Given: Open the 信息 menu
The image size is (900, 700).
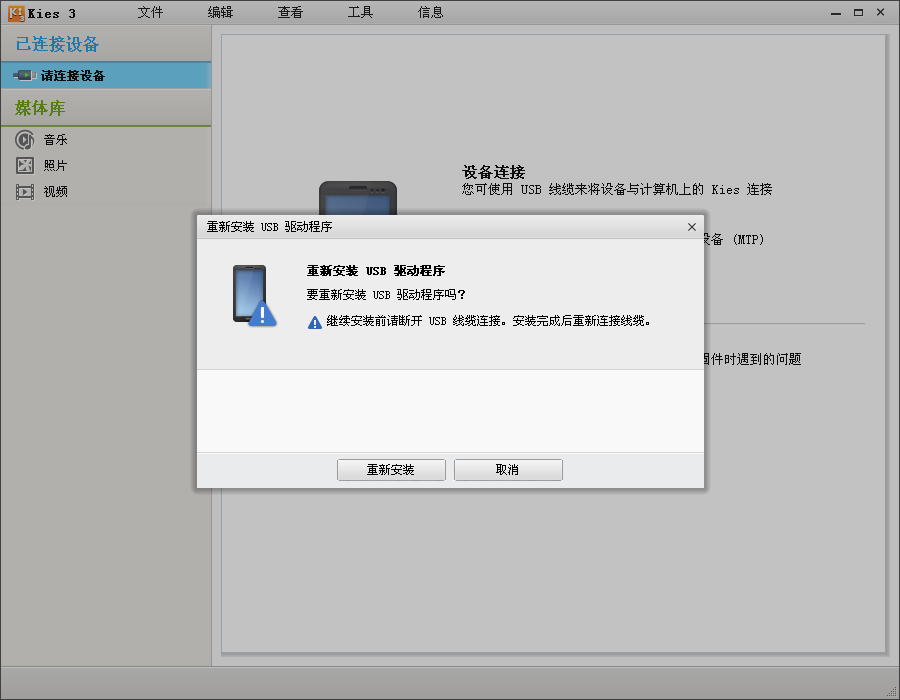Looking at the screenshot, I should point(430,13).
